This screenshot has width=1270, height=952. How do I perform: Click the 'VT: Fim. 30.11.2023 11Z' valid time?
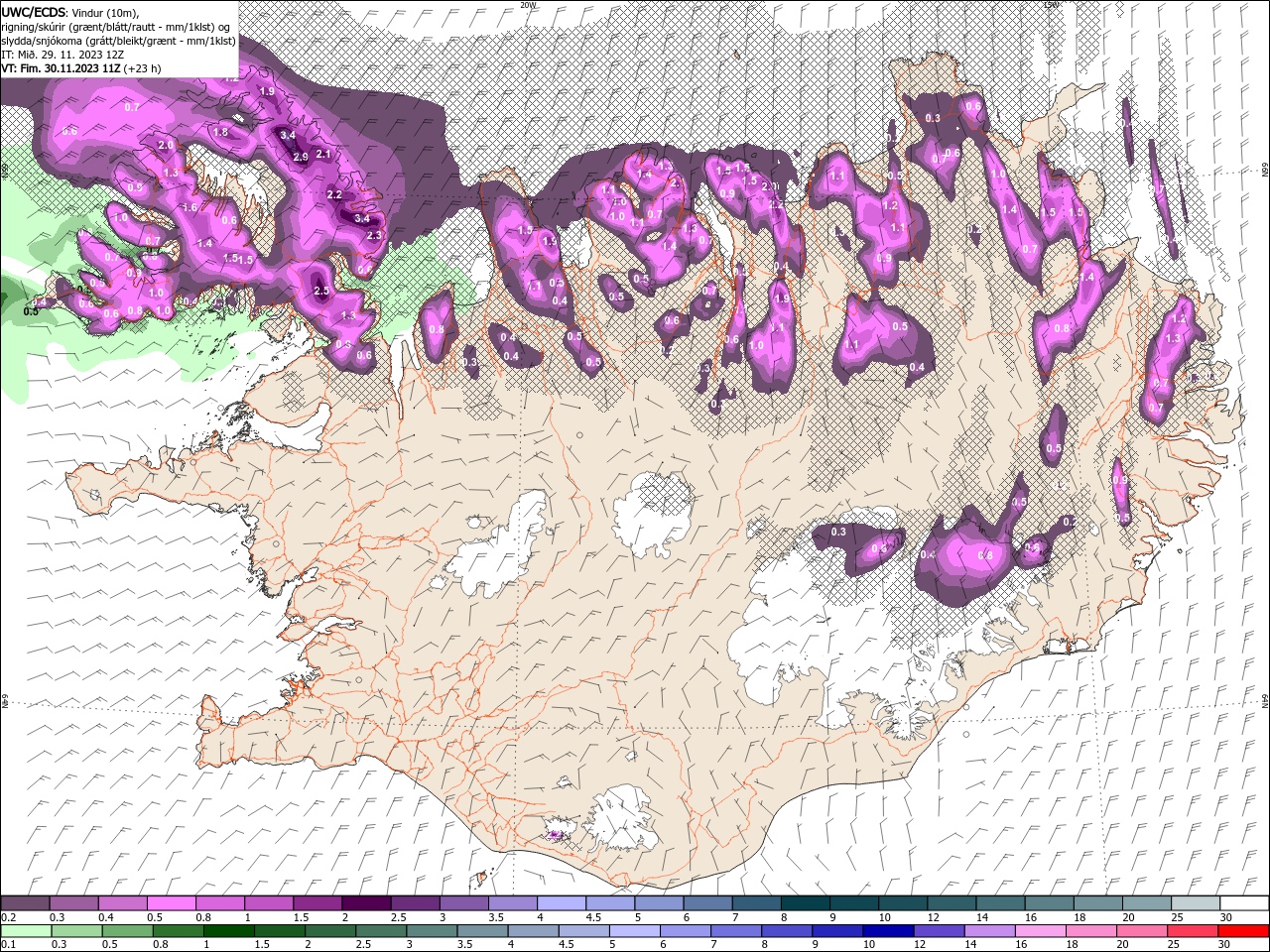(x=61, y=68)
